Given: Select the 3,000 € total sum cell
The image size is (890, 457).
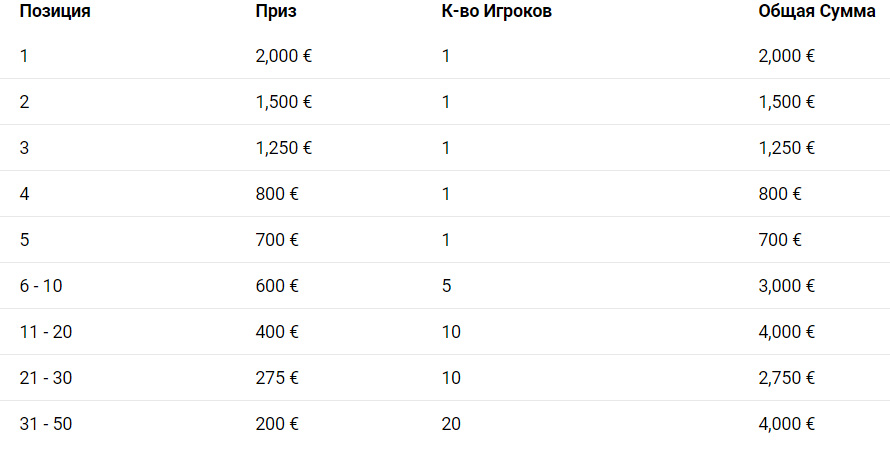Looking at the screenshot, I should [787, 286].
